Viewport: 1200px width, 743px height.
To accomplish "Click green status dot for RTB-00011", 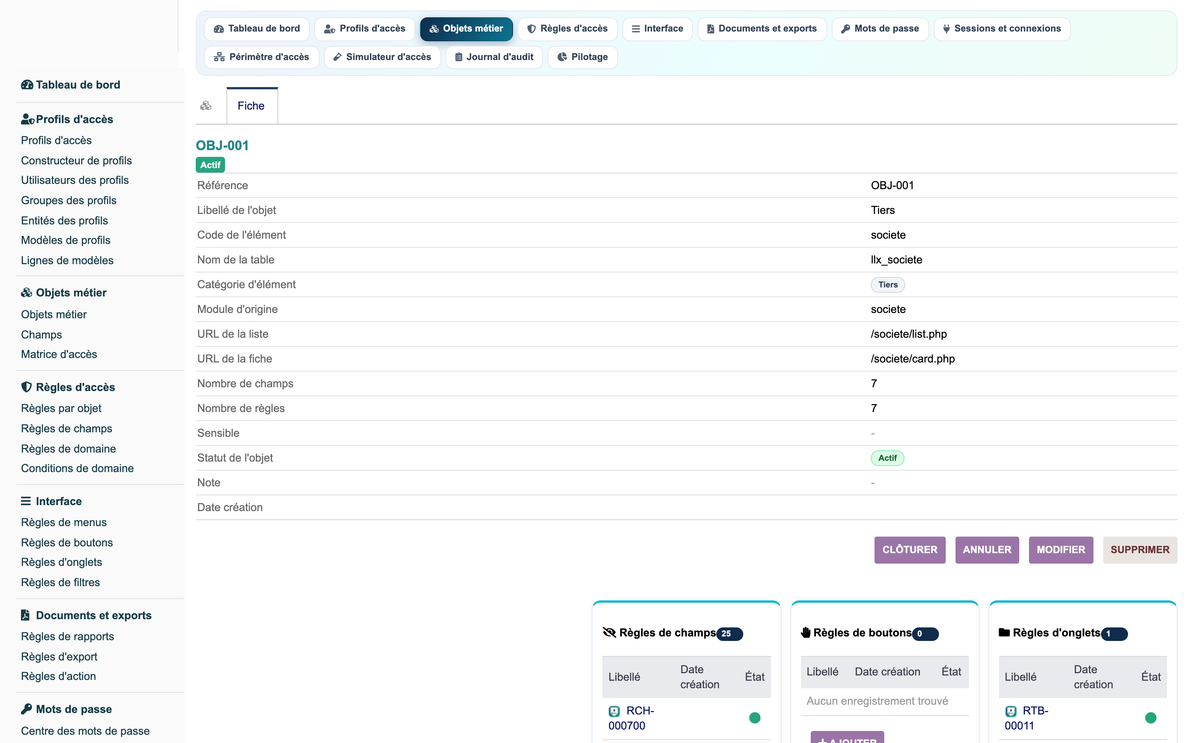I will 1151,718.
